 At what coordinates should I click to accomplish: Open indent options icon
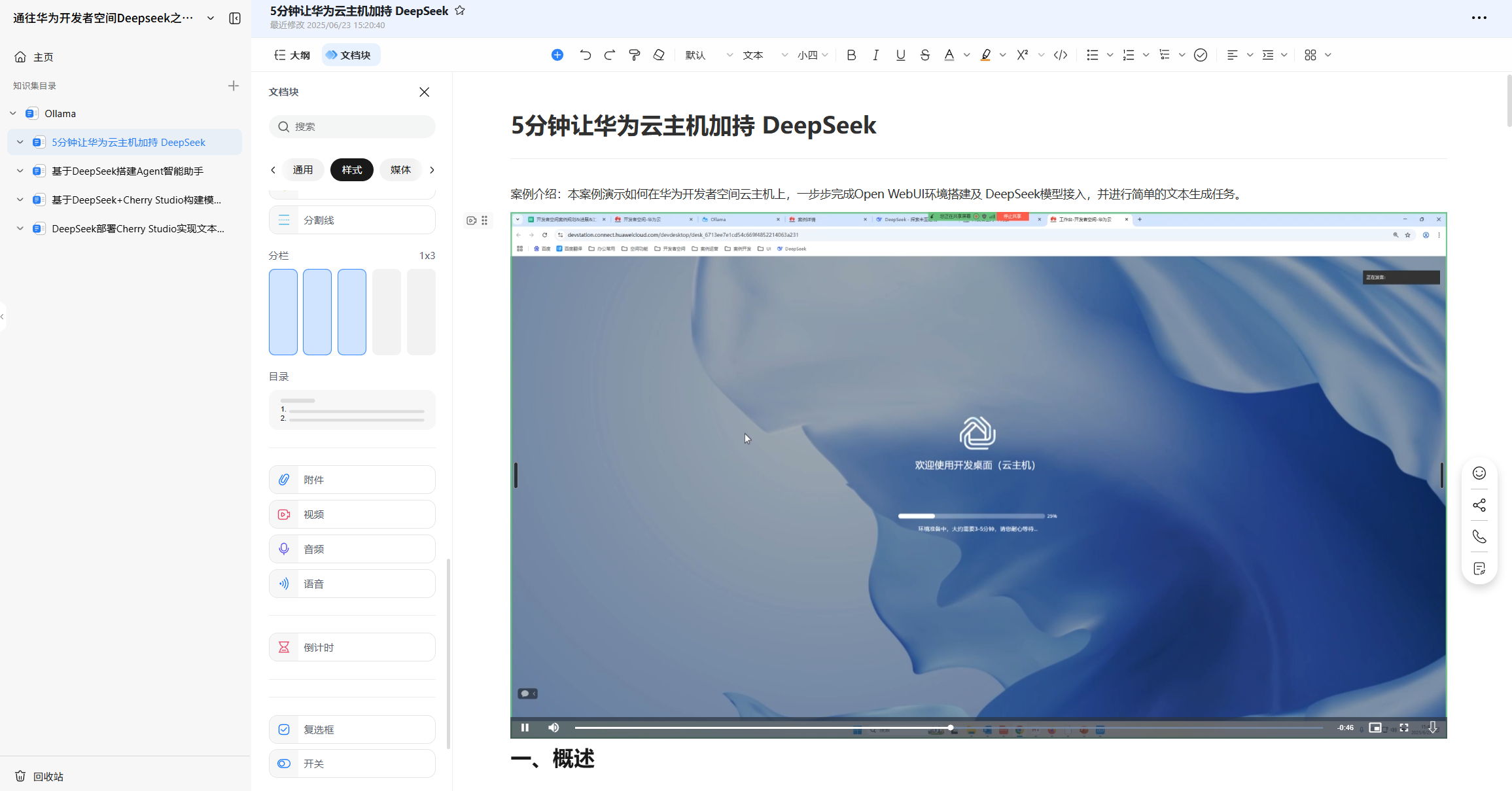[x=1268, y=55]
